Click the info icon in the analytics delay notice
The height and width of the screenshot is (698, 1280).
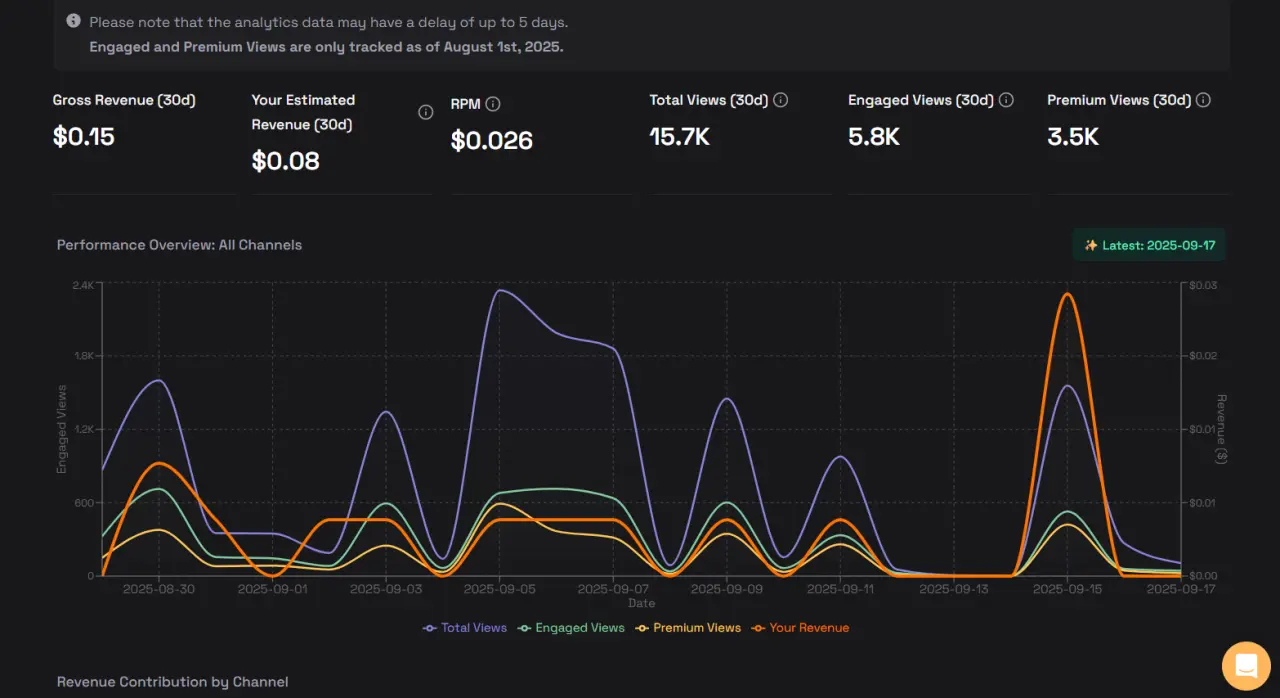(x=73, y=21)
